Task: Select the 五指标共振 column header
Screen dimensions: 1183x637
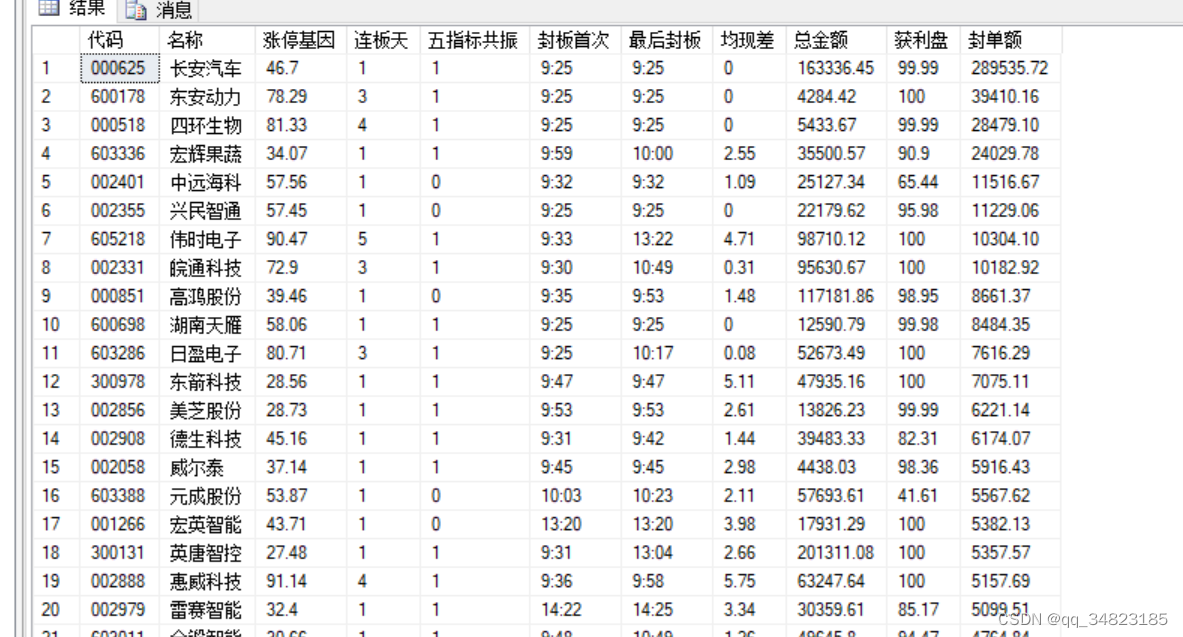Action: pyautogui.click(x=475, y=40)
